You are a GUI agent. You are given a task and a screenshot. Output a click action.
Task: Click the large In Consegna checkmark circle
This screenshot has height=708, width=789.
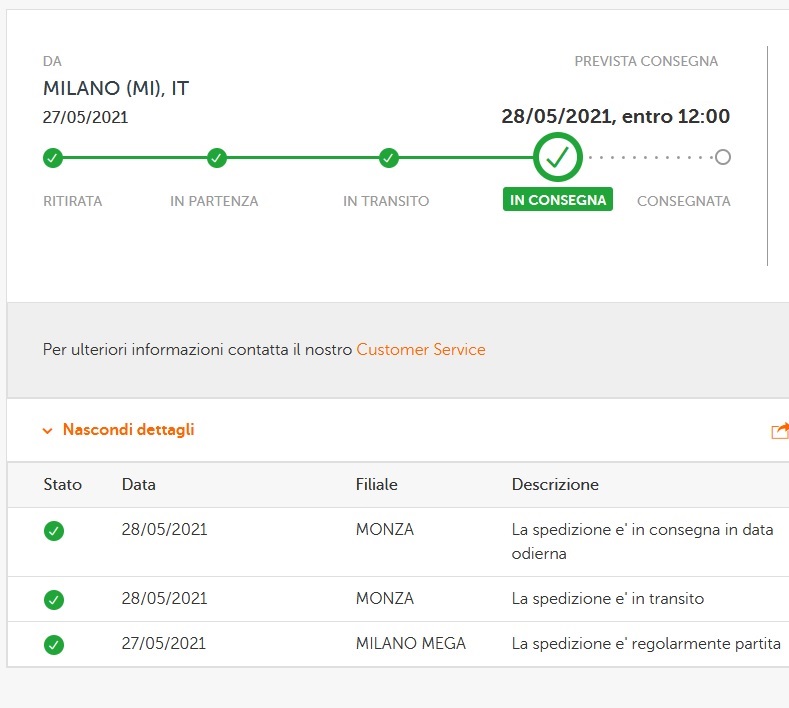pyautogui.click(x=558, y=156)
